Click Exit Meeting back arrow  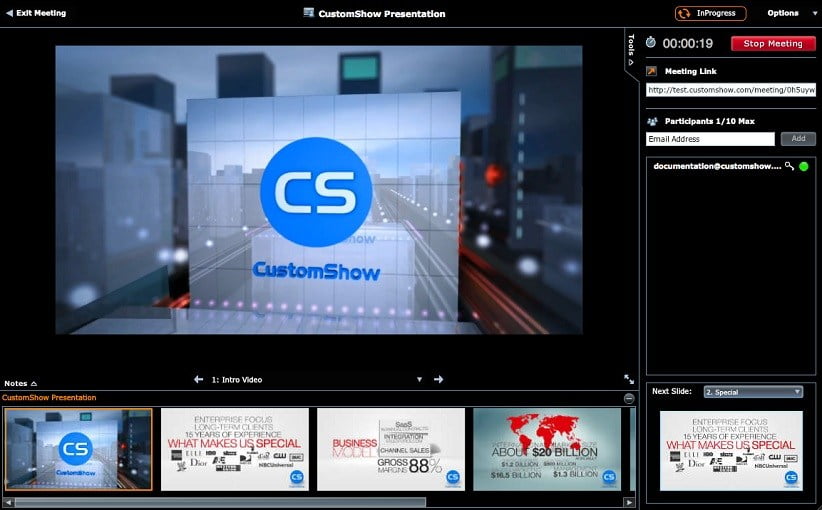tap(9, 13)
